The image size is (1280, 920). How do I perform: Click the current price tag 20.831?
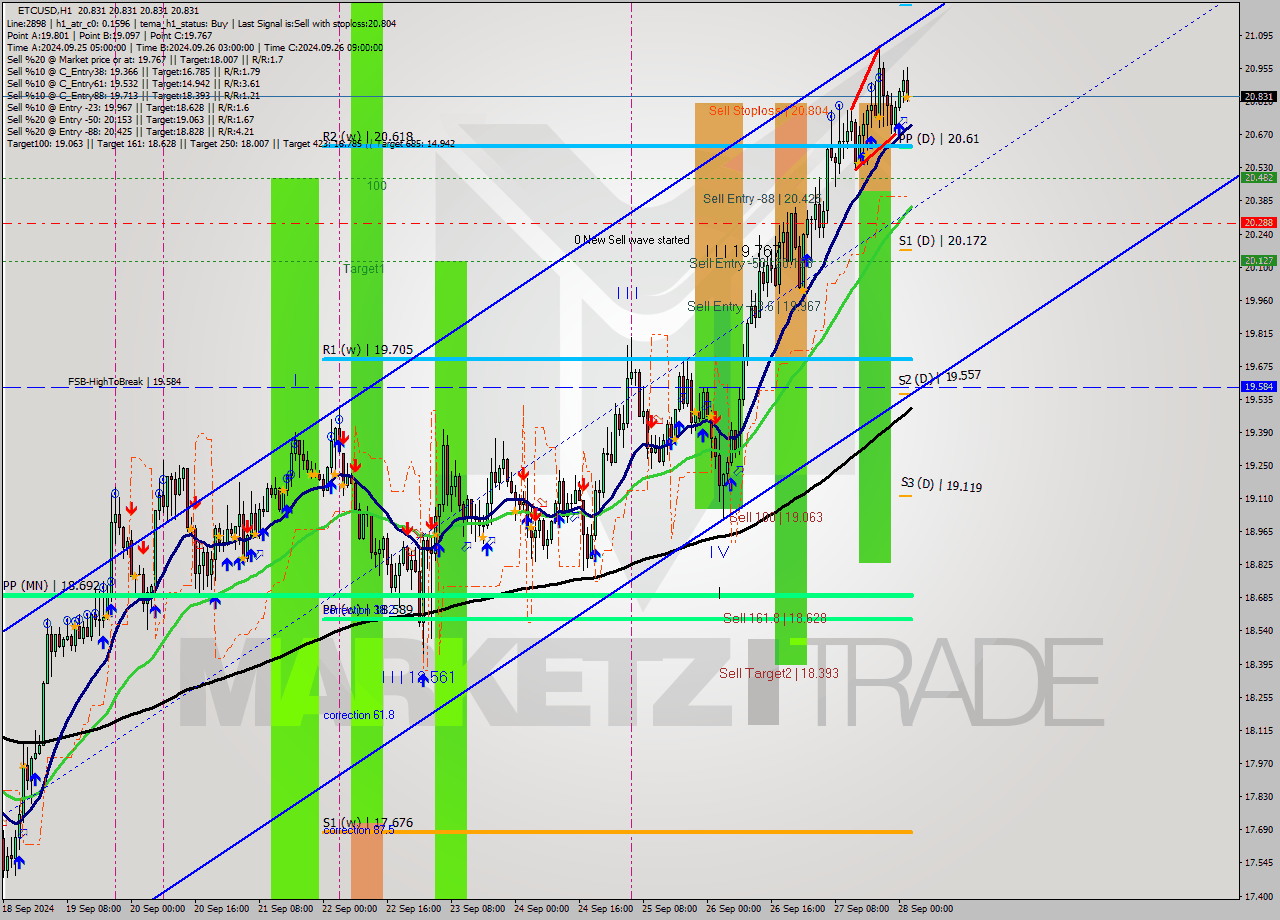coord(1258,97)
